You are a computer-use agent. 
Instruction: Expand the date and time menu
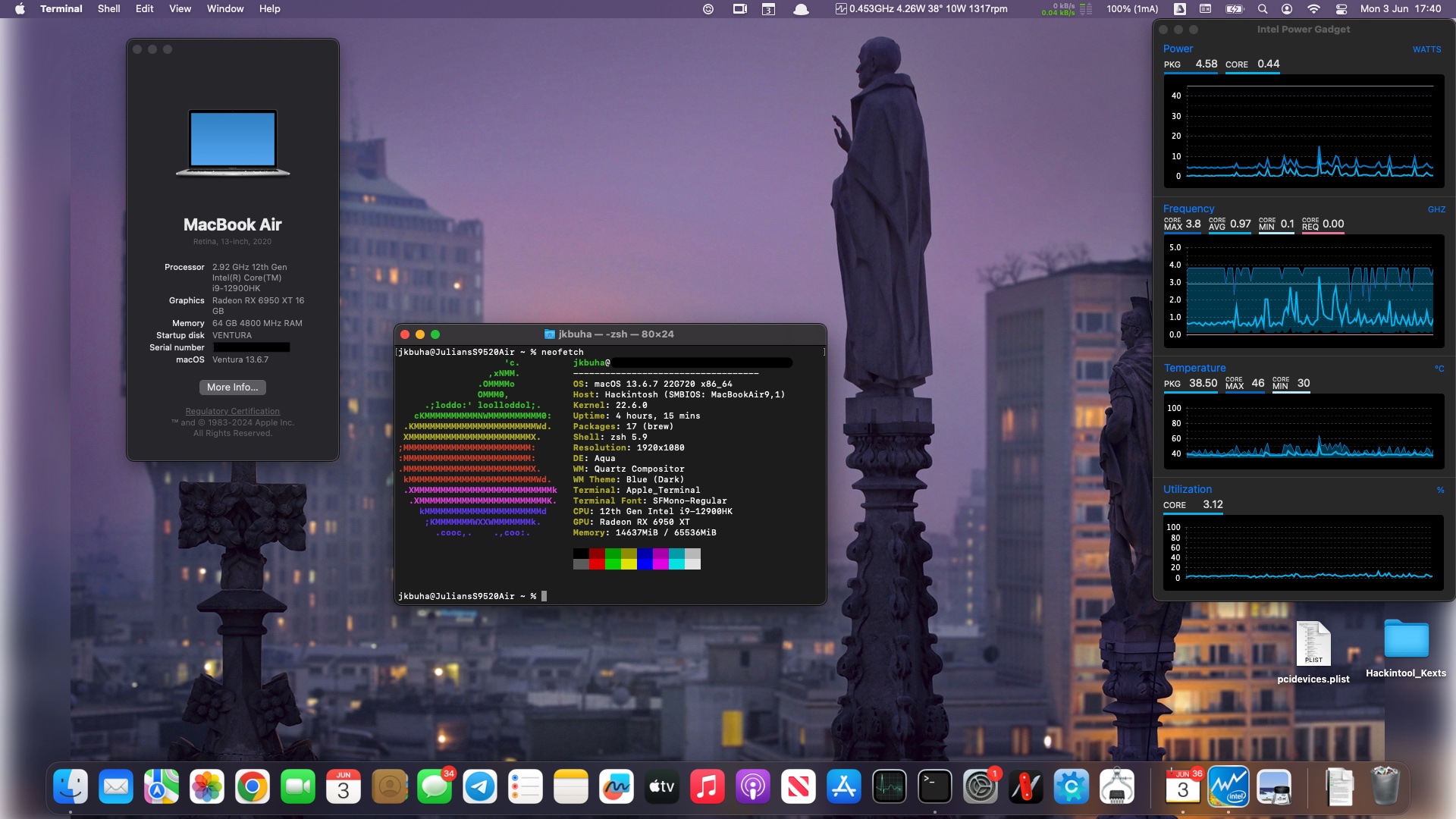pyautogui.click(x=1401, y=9)
